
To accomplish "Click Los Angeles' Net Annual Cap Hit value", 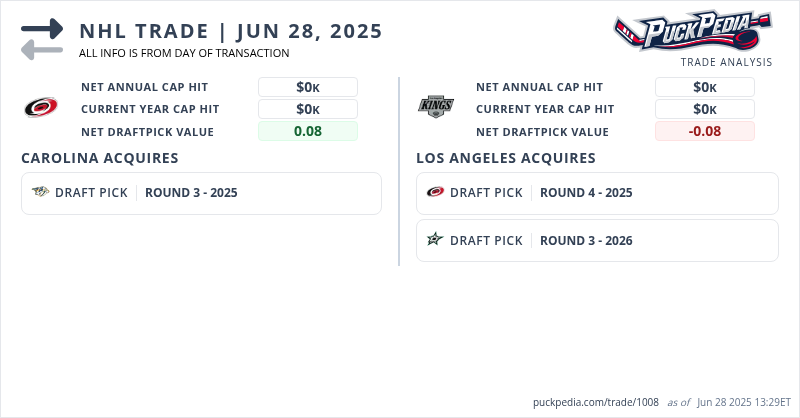I will tap(705, 87).
